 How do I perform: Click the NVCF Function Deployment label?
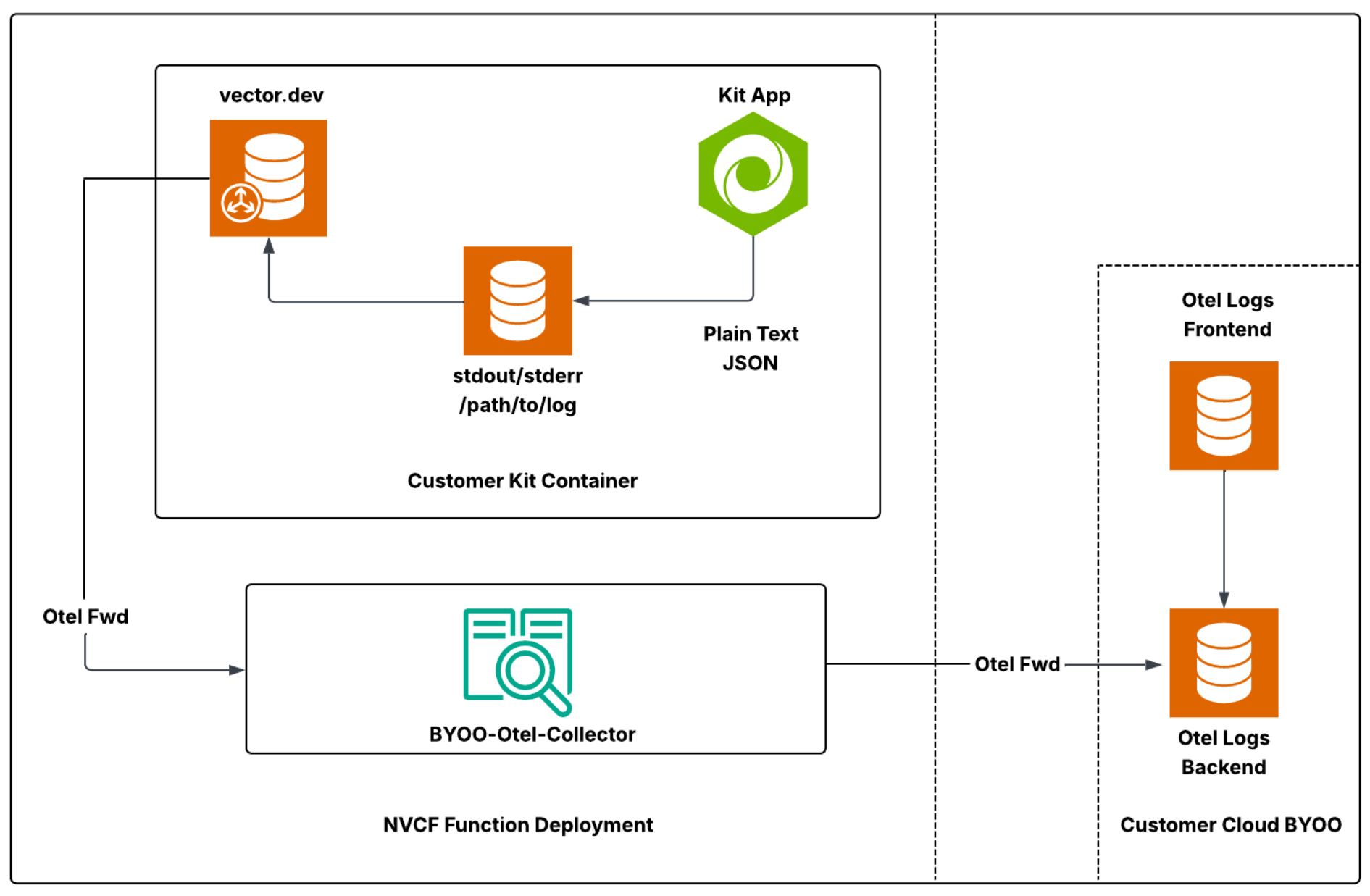point(517,824)
